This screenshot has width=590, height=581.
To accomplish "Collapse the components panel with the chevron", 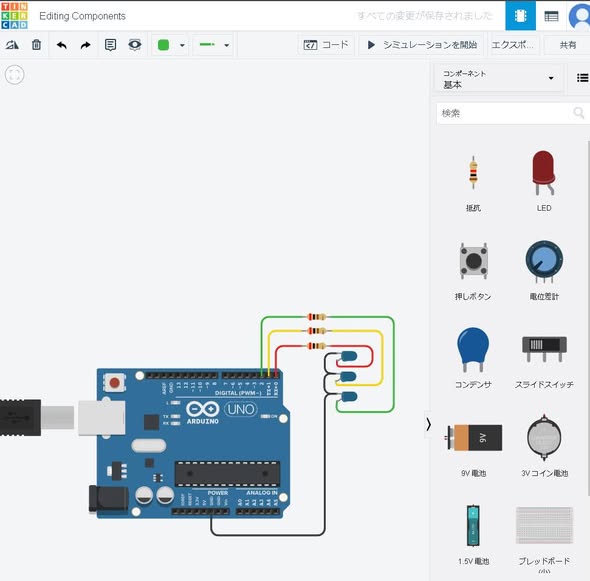I will (x=428, y=425).
